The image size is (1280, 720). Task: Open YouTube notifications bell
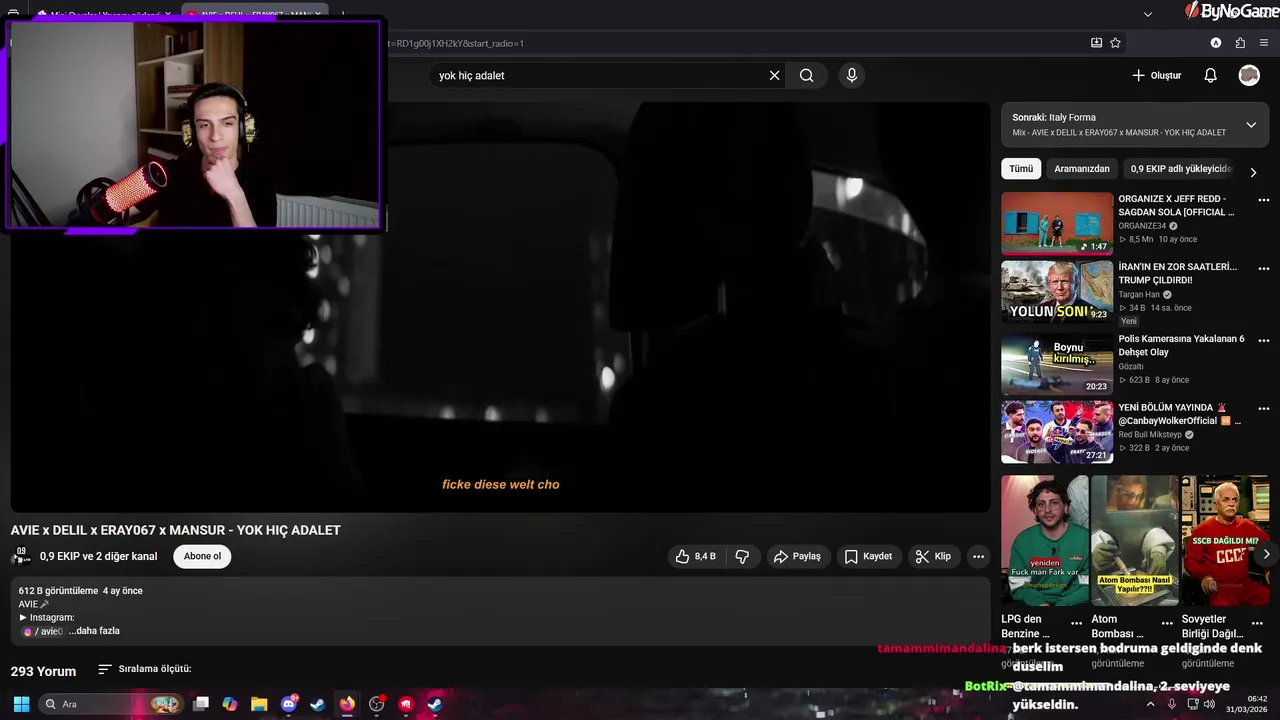point(1210,75)
